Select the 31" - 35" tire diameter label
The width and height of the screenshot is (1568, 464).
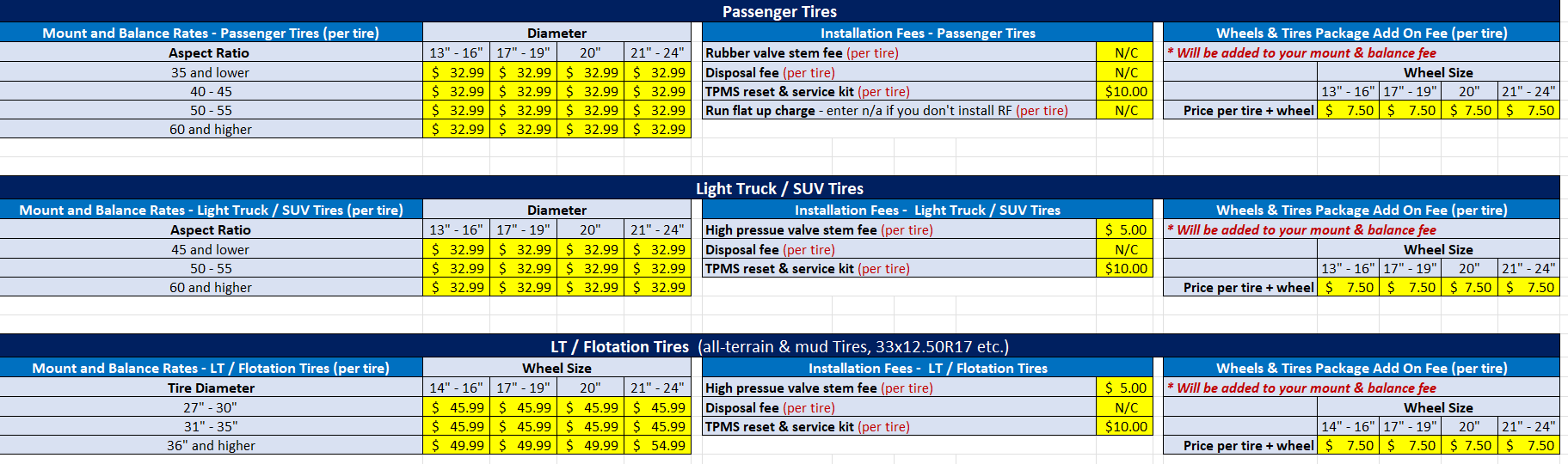(x=211, y=426)
